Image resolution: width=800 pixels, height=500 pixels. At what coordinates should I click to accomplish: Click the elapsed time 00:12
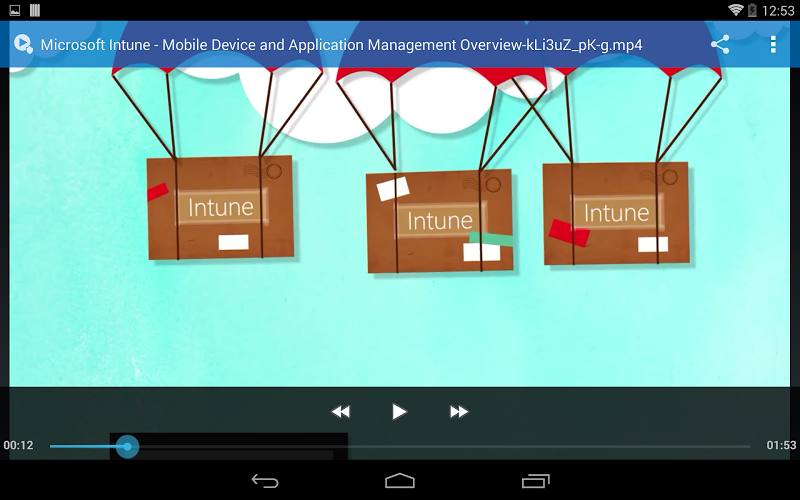(18, 445)
